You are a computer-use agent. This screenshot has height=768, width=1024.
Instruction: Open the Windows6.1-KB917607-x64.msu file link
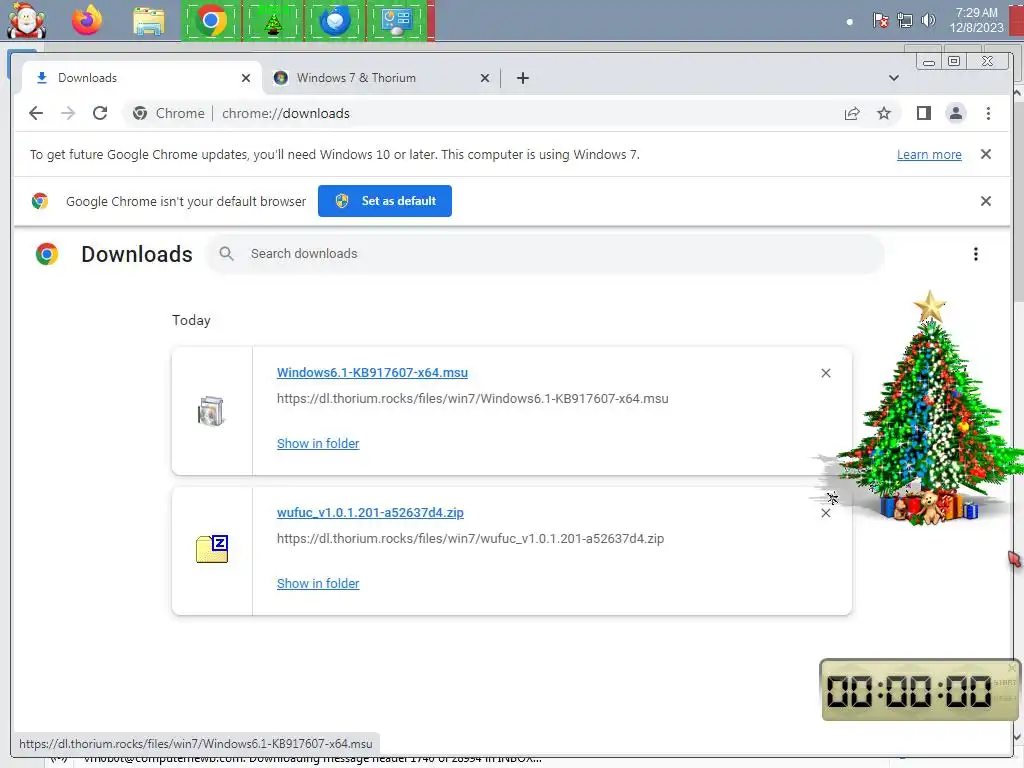372,372
